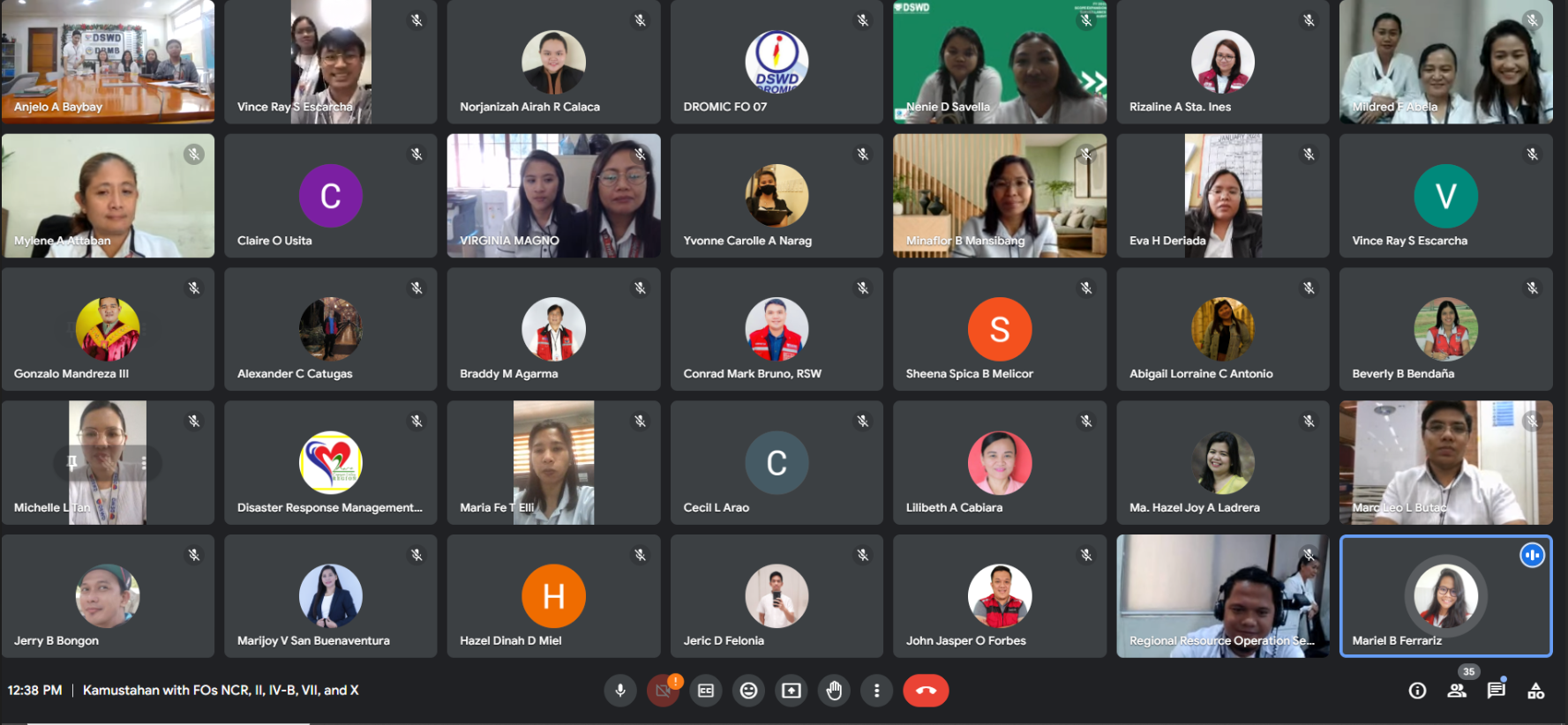Click the speaking indicator on Mariel's tile

(1532, 555)
